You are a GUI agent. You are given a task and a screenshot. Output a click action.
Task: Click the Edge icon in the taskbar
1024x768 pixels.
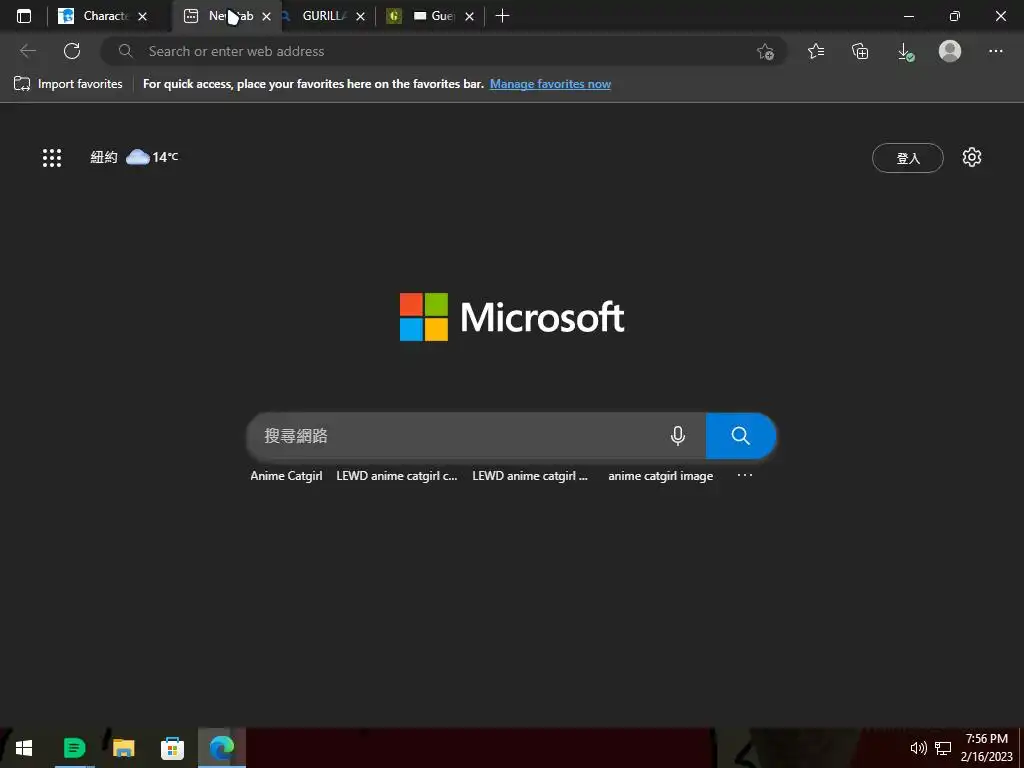(x=221, y=748)
